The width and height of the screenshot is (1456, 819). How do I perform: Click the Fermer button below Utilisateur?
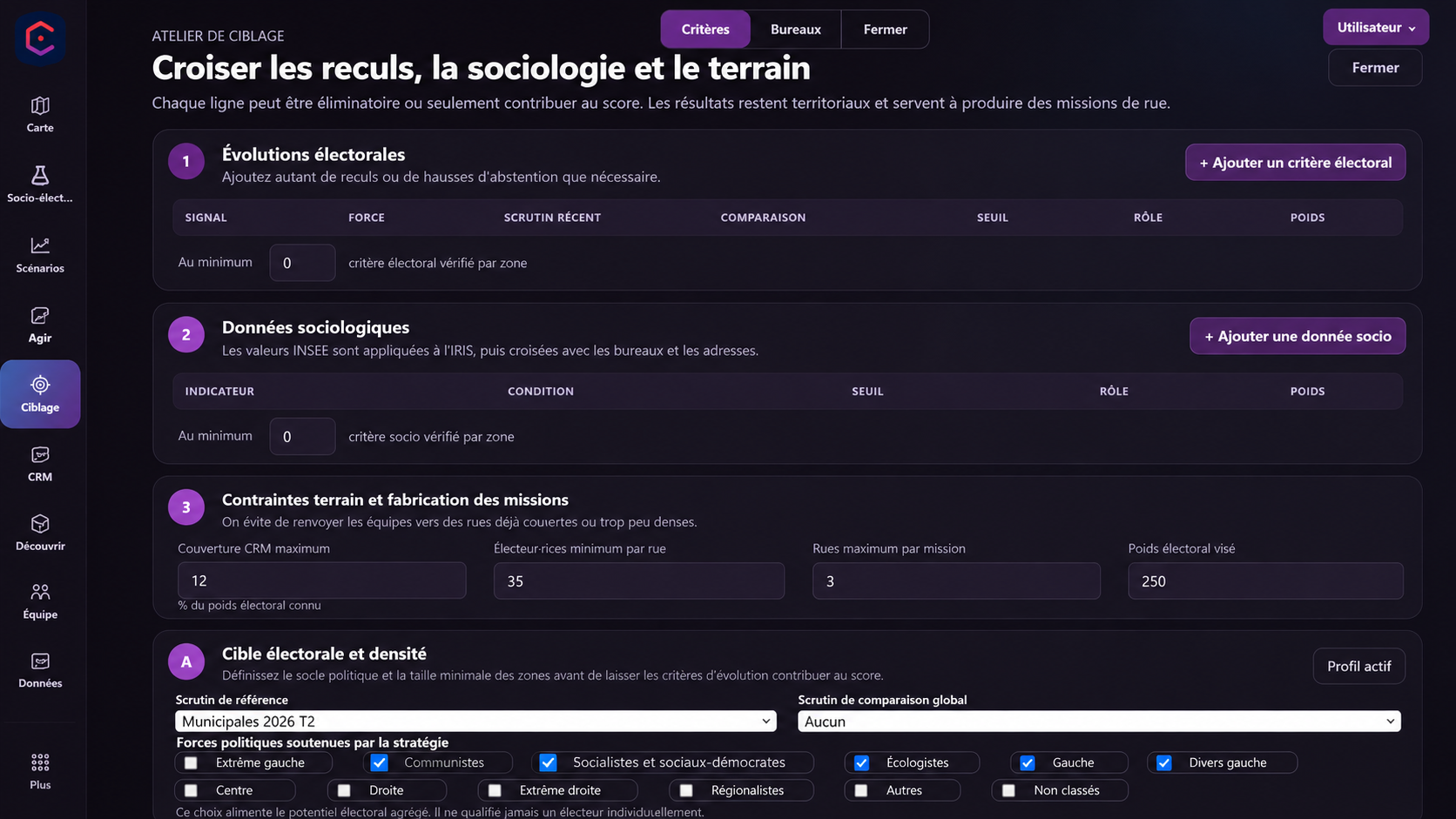pos(1375,68)
